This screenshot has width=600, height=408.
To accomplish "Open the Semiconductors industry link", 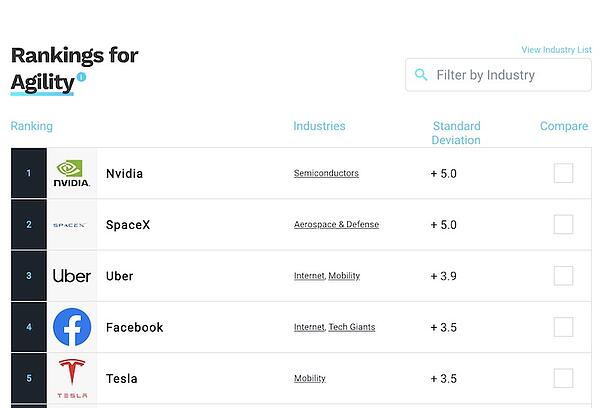I will (326, 173).
